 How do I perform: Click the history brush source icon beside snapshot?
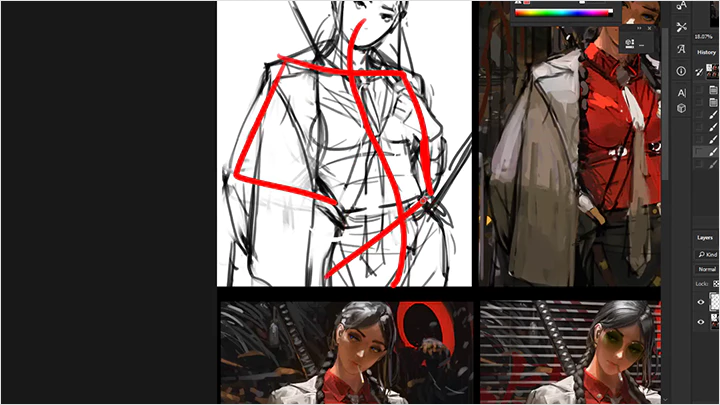tap(699, 71)
